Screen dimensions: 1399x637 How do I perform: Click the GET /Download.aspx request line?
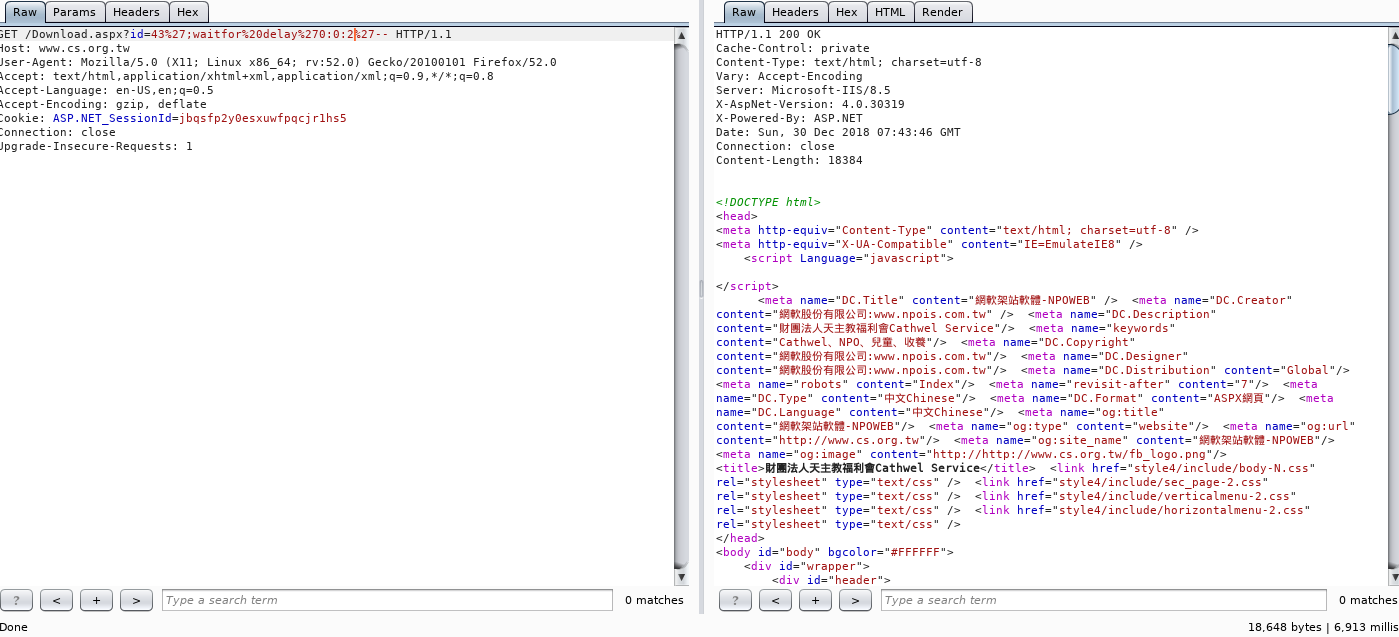(226, 34)
